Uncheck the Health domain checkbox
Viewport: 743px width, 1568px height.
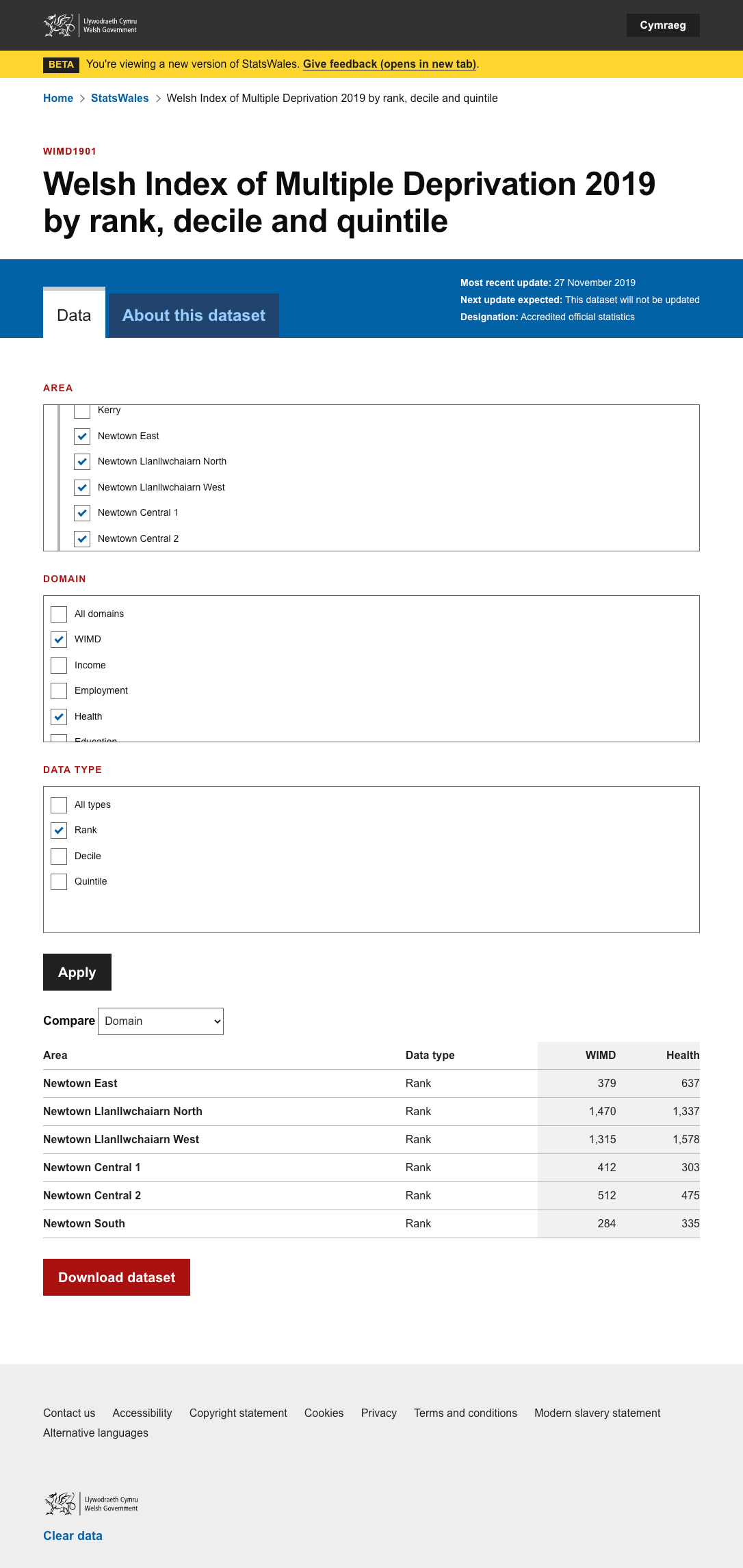[x=59, y=717]
